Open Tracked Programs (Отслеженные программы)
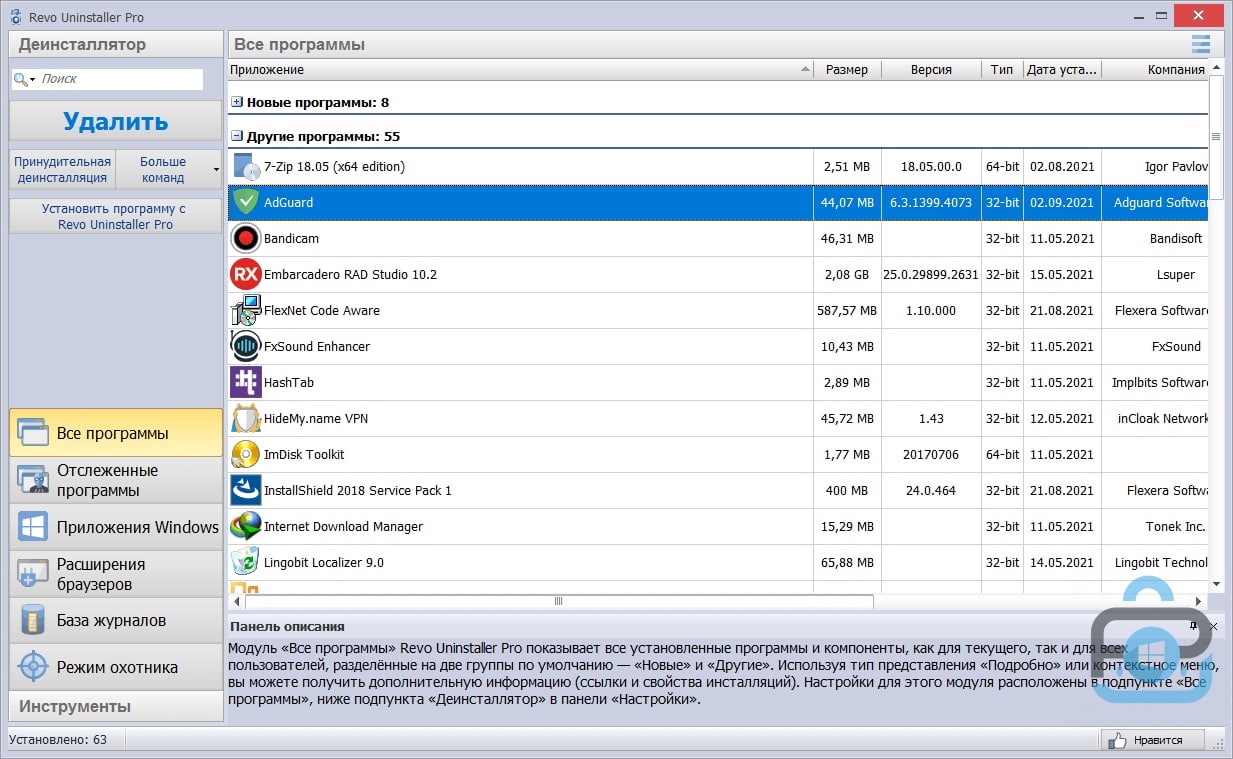1233x759 pixels. tap(116, 480)
